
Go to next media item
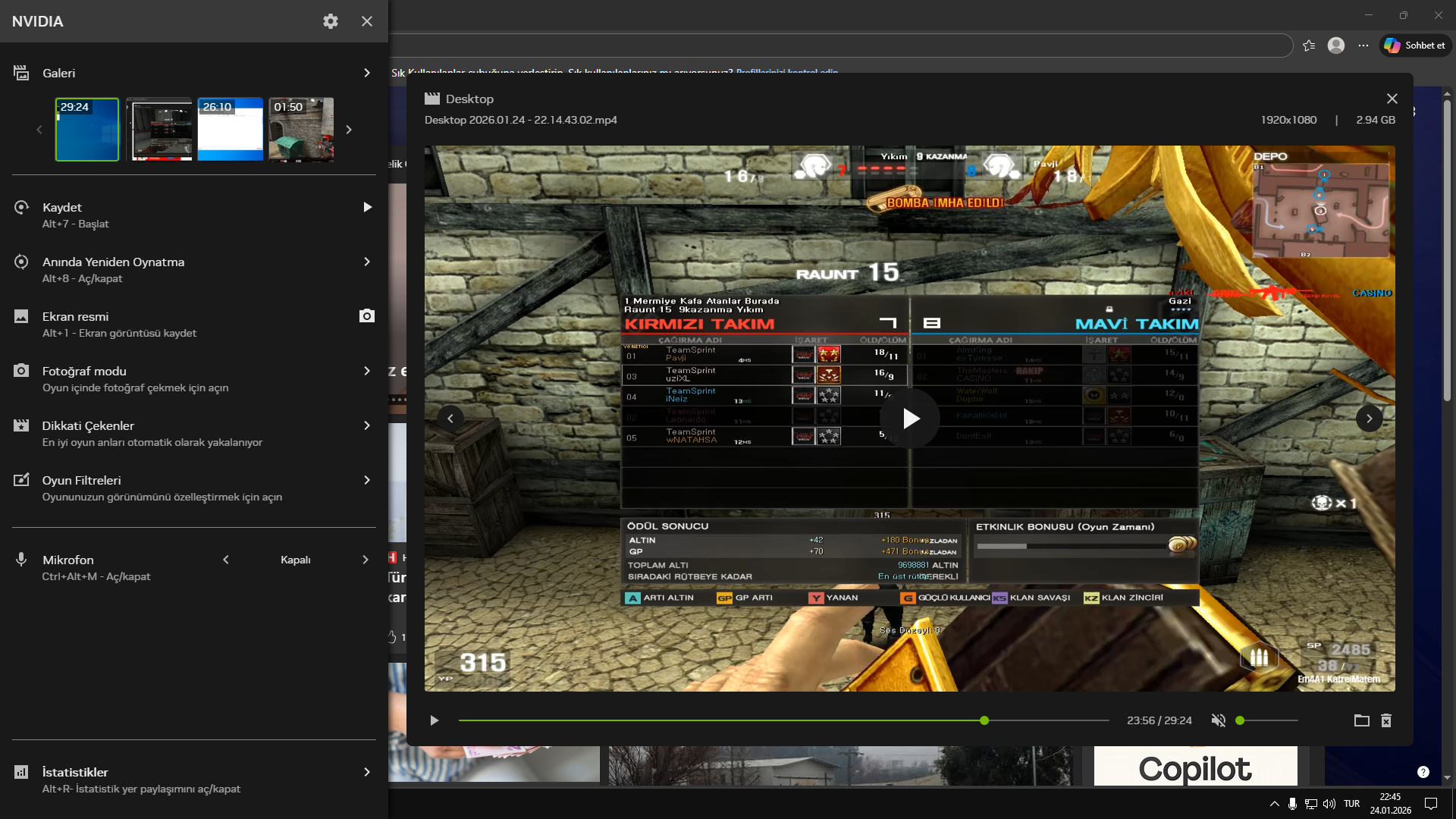[x=1370, y=419]
